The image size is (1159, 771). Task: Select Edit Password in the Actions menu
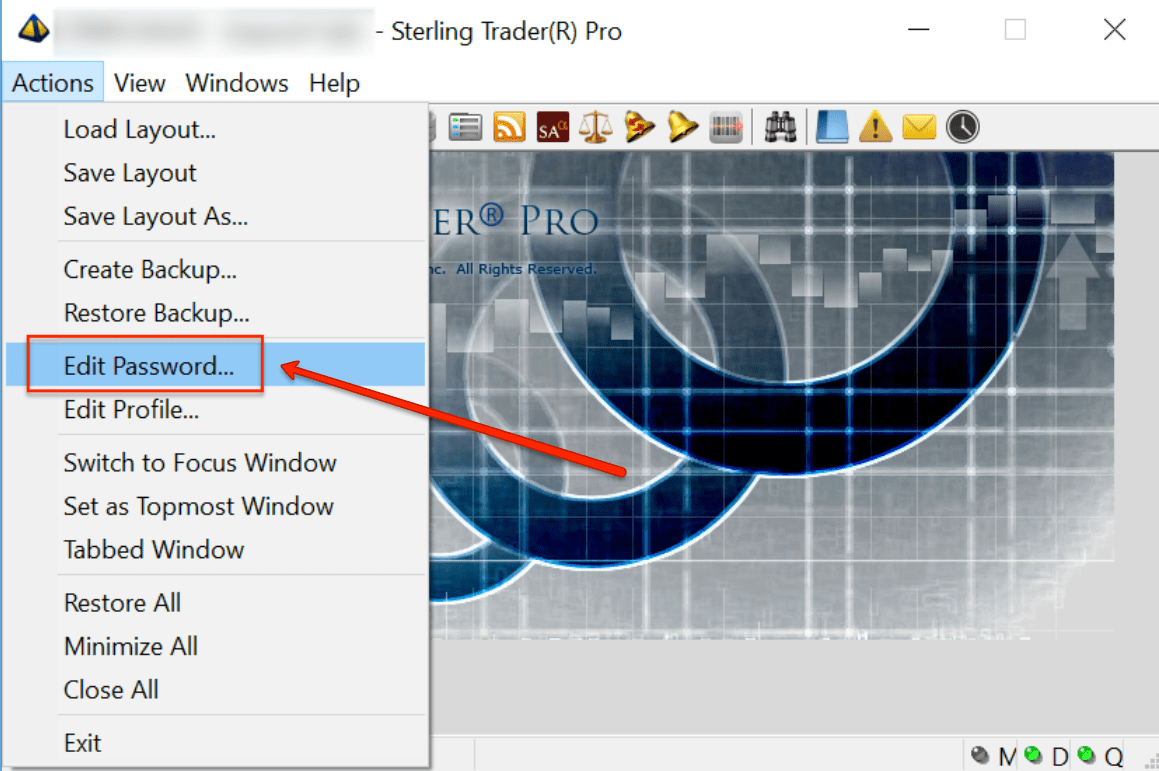coord(216,365)
